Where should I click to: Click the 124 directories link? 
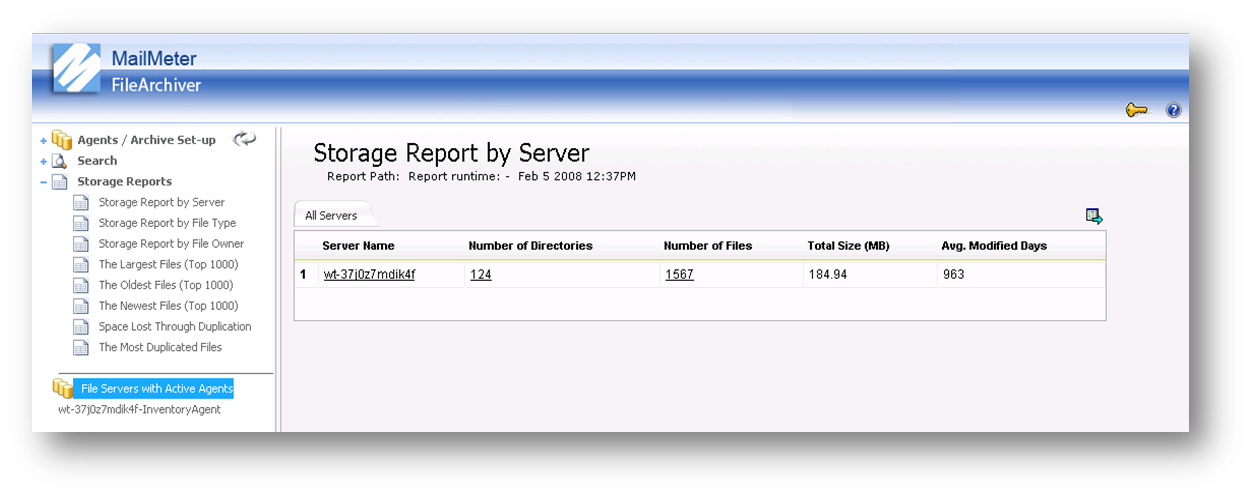481,275
